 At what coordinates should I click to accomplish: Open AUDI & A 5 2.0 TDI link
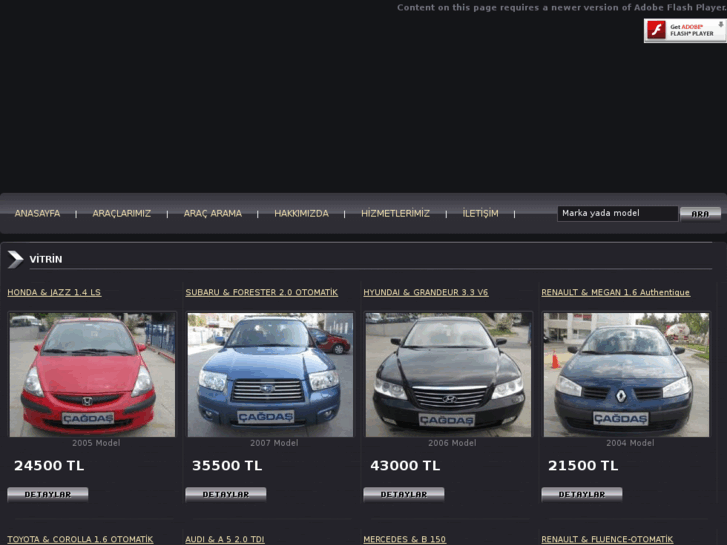225,539
